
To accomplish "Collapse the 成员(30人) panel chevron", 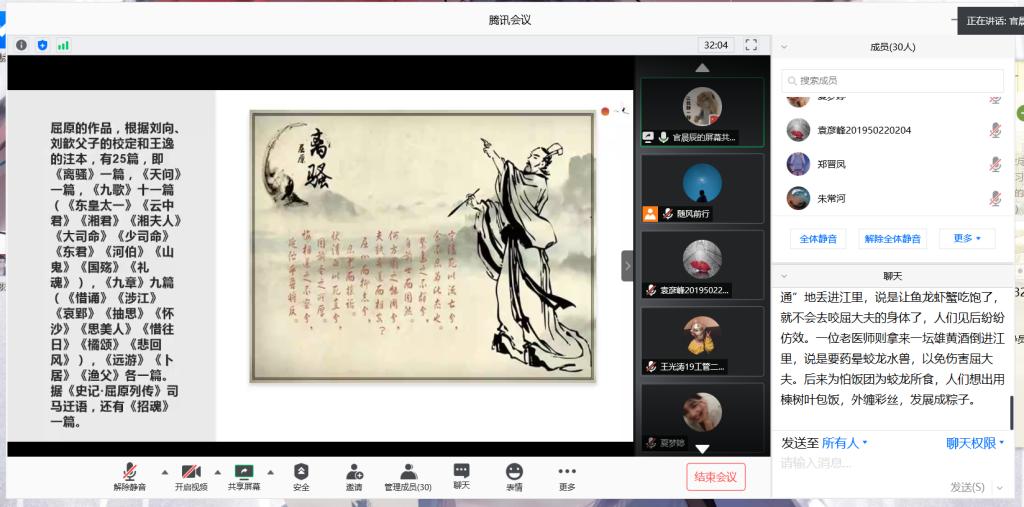I will [x=784, y=47].
